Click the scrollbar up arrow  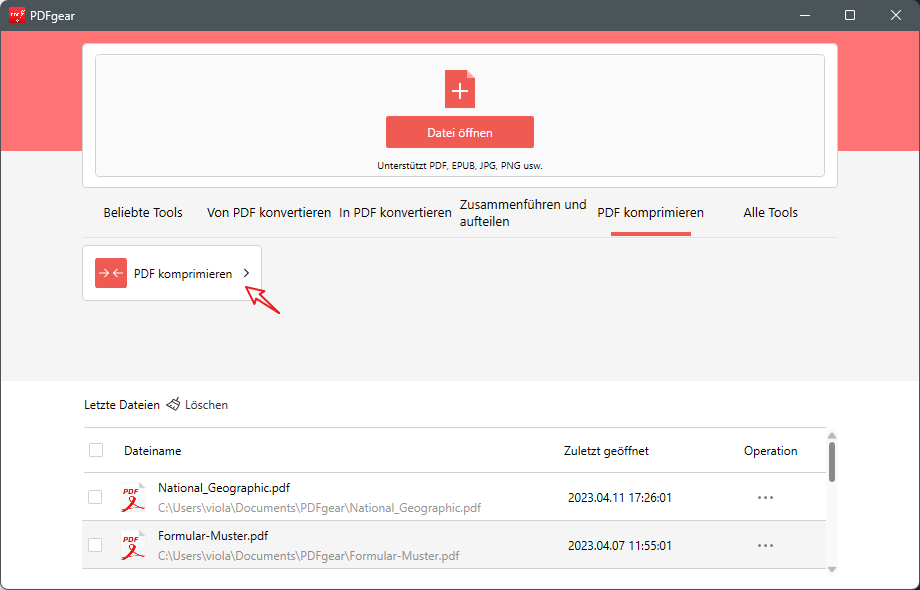[831, 434]
